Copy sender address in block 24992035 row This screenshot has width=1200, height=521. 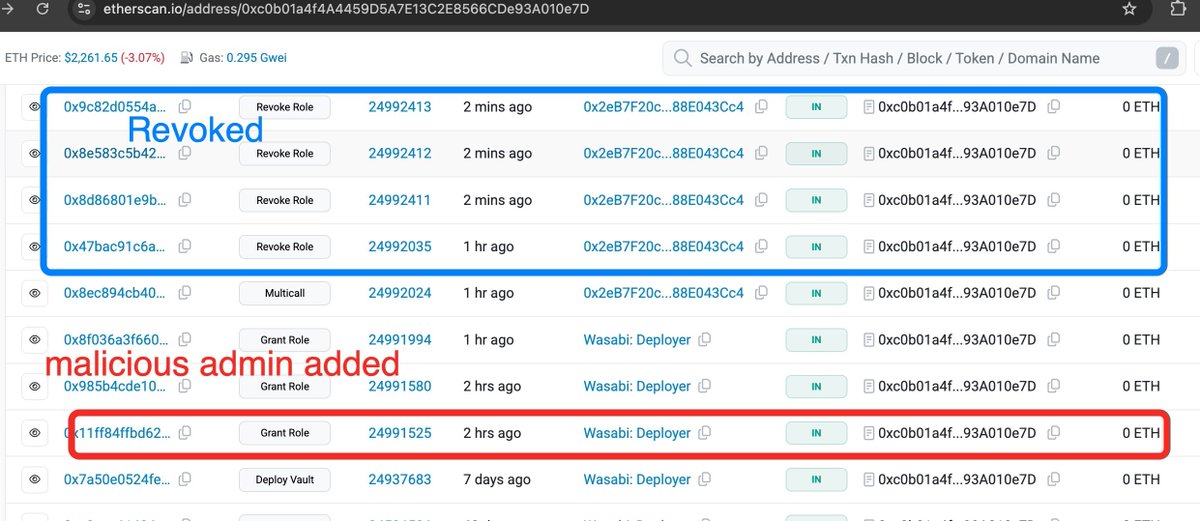pos(761,246)
